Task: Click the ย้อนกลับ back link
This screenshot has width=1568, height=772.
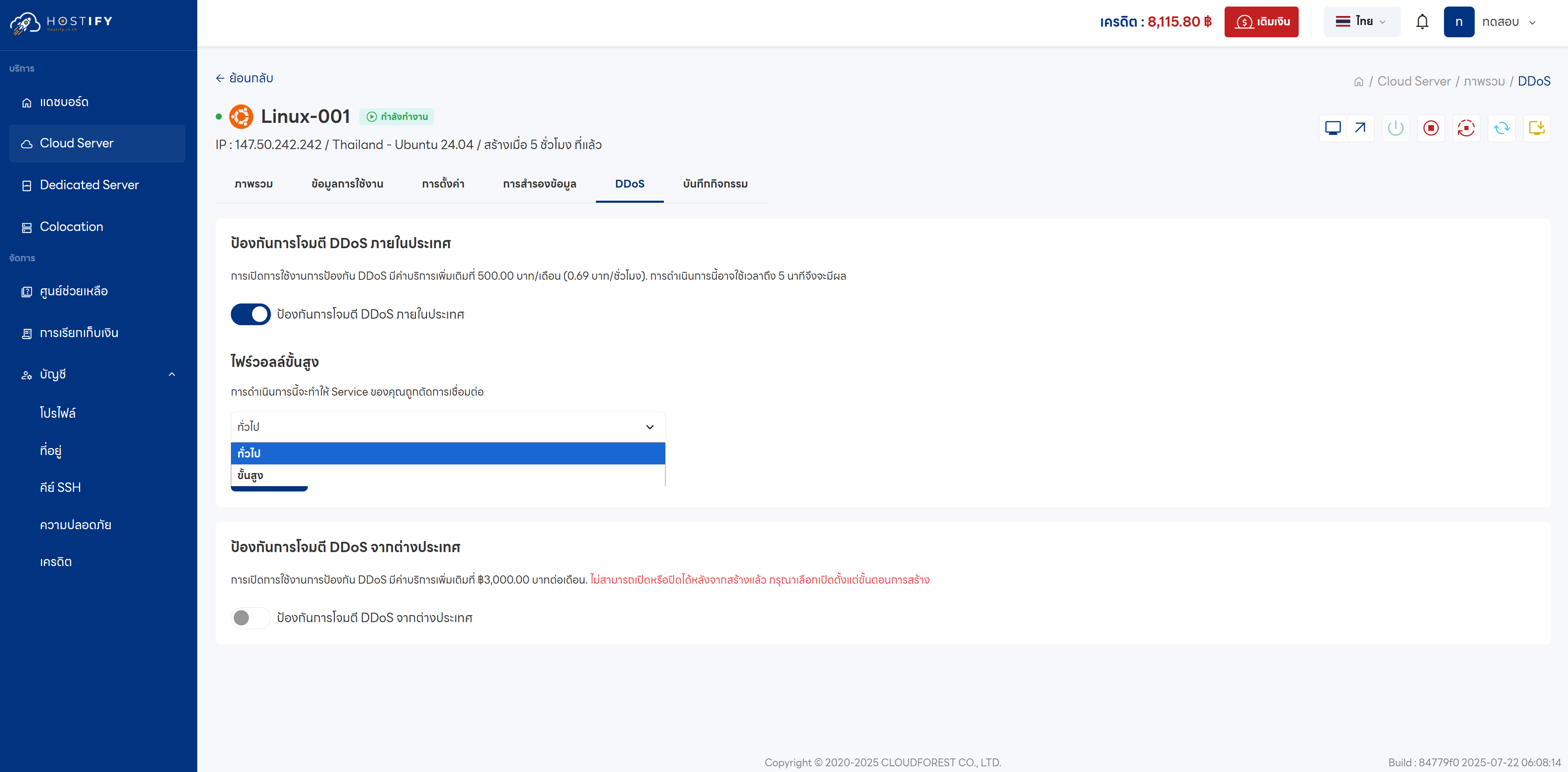Action: (x=244, y=78)
